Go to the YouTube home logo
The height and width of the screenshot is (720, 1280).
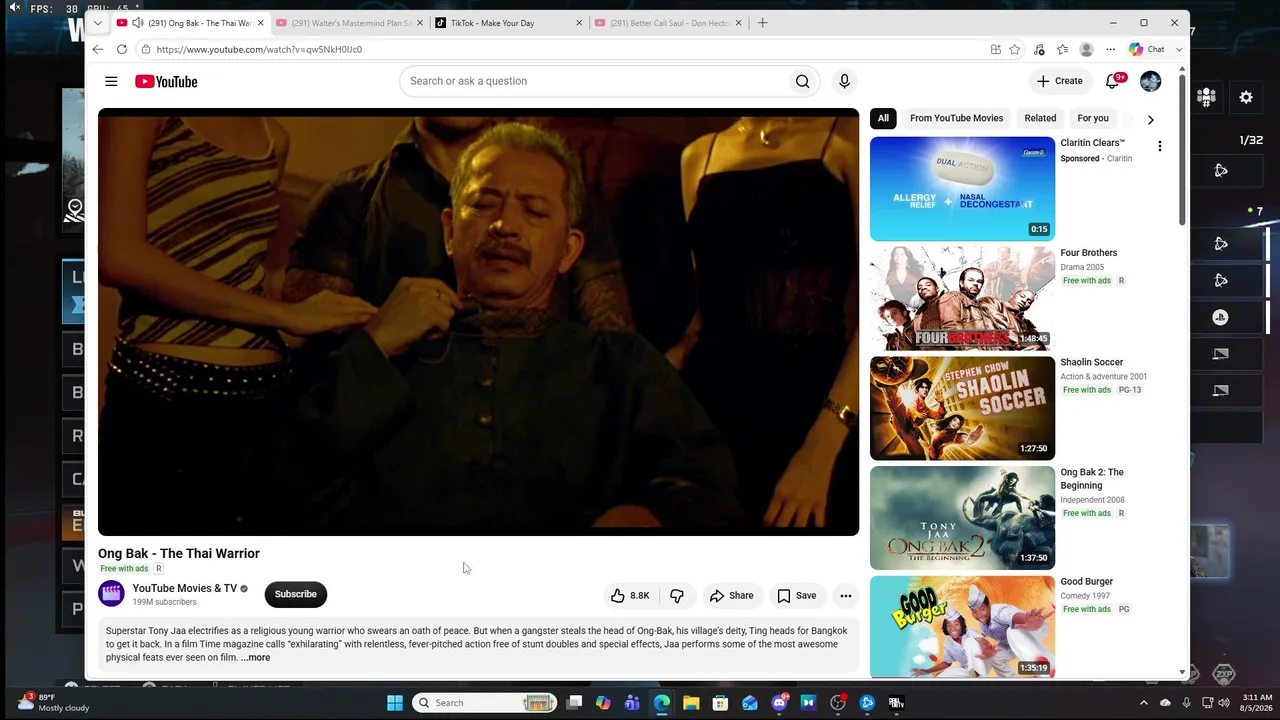tap(166, 81)
